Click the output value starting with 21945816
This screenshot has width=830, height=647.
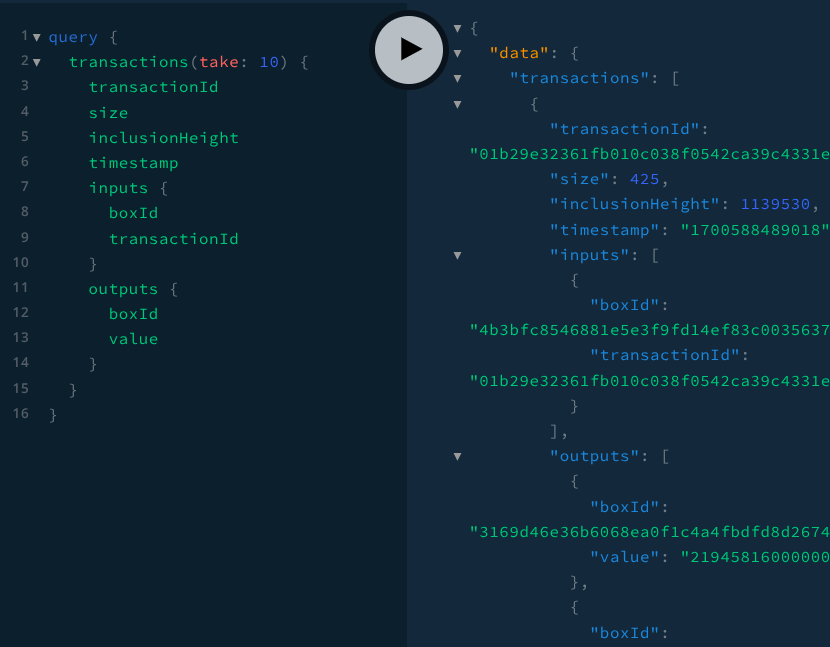click(755, 558)
